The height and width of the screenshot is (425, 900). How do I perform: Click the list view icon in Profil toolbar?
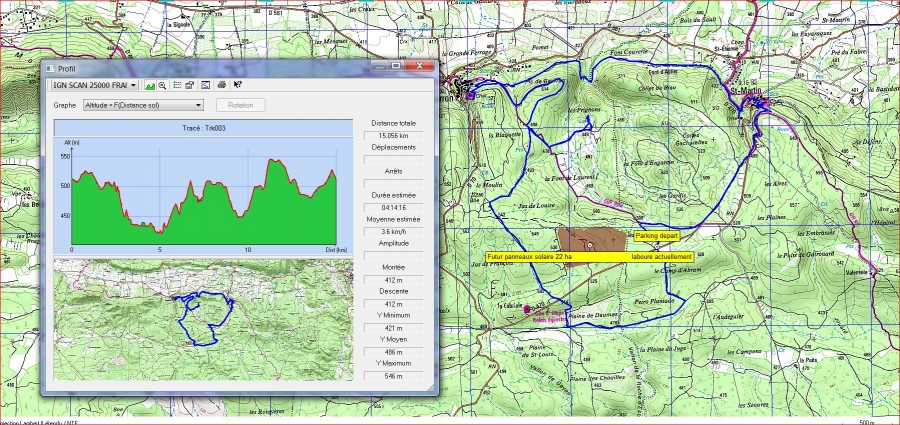(x=177, y=85)
